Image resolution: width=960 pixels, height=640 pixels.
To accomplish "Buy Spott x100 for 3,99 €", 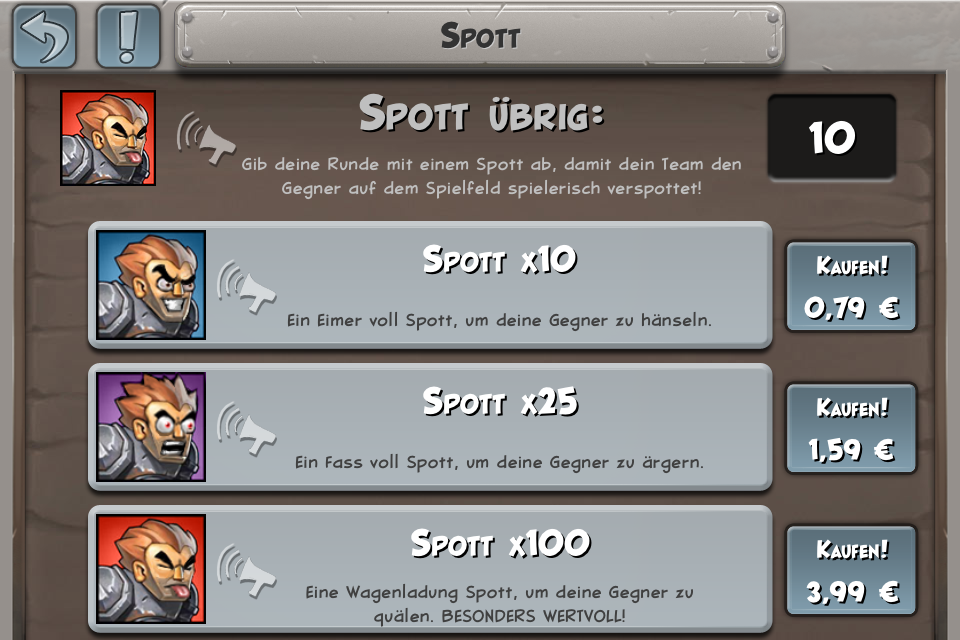I will [x=851, y=570].
